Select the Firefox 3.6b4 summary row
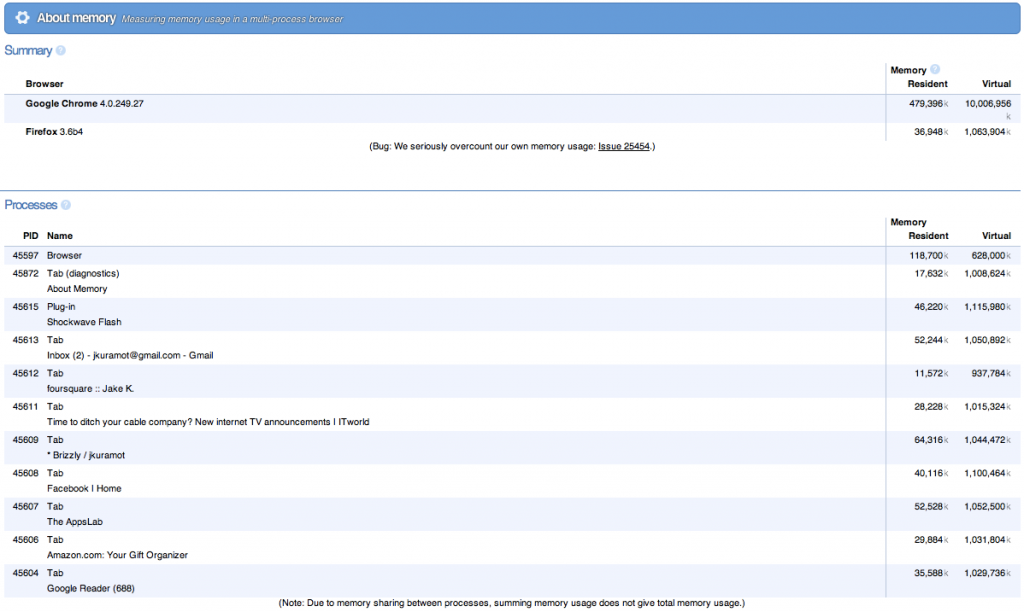 pos(512,132)
